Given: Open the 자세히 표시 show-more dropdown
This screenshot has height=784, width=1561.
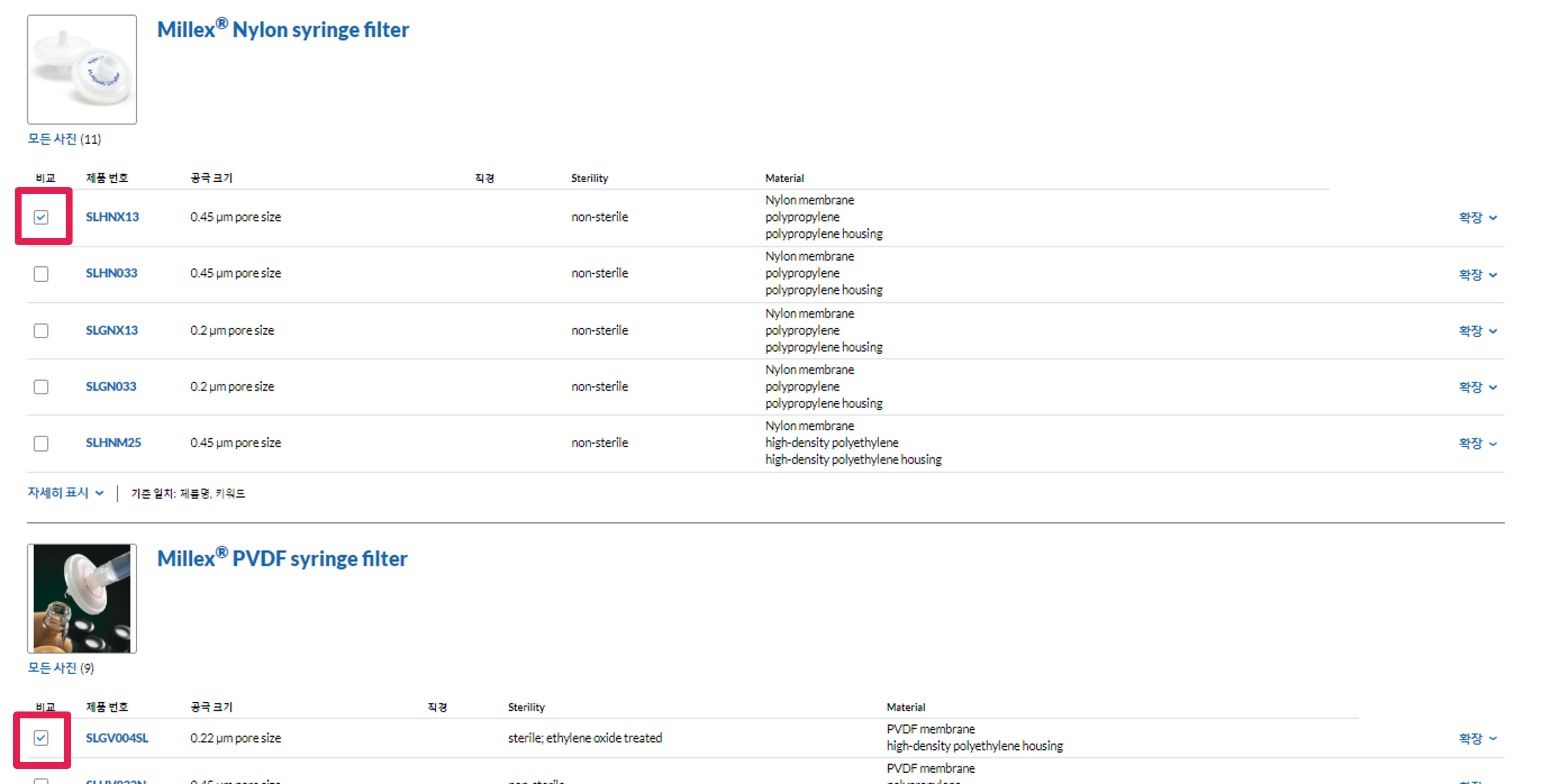Looking at the screenshot, I should (65, 492).
